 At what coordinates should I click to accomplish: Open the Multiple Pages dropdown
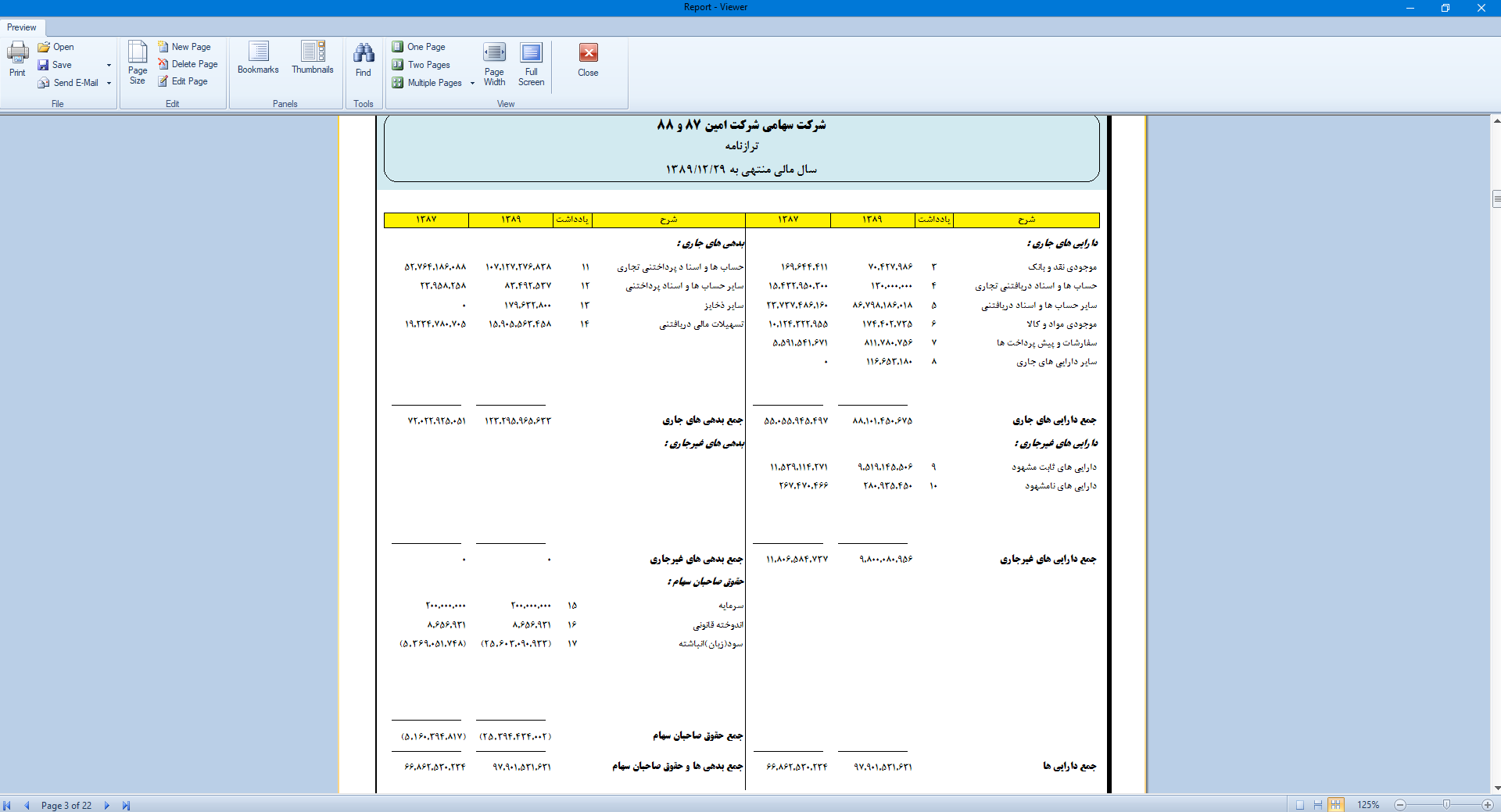pyautogui.click(x=472, y=83)
